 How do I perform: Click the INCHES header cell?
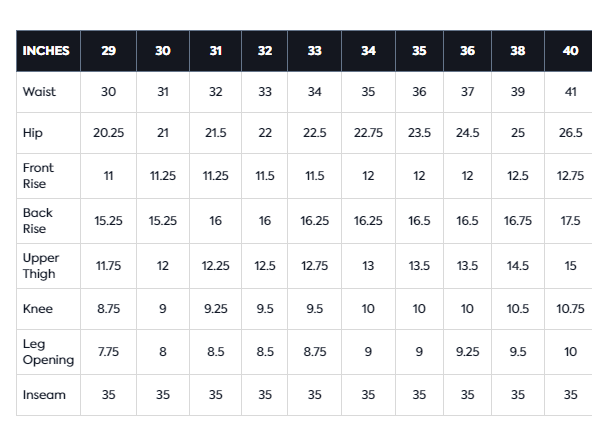click(x=46, y=51)
